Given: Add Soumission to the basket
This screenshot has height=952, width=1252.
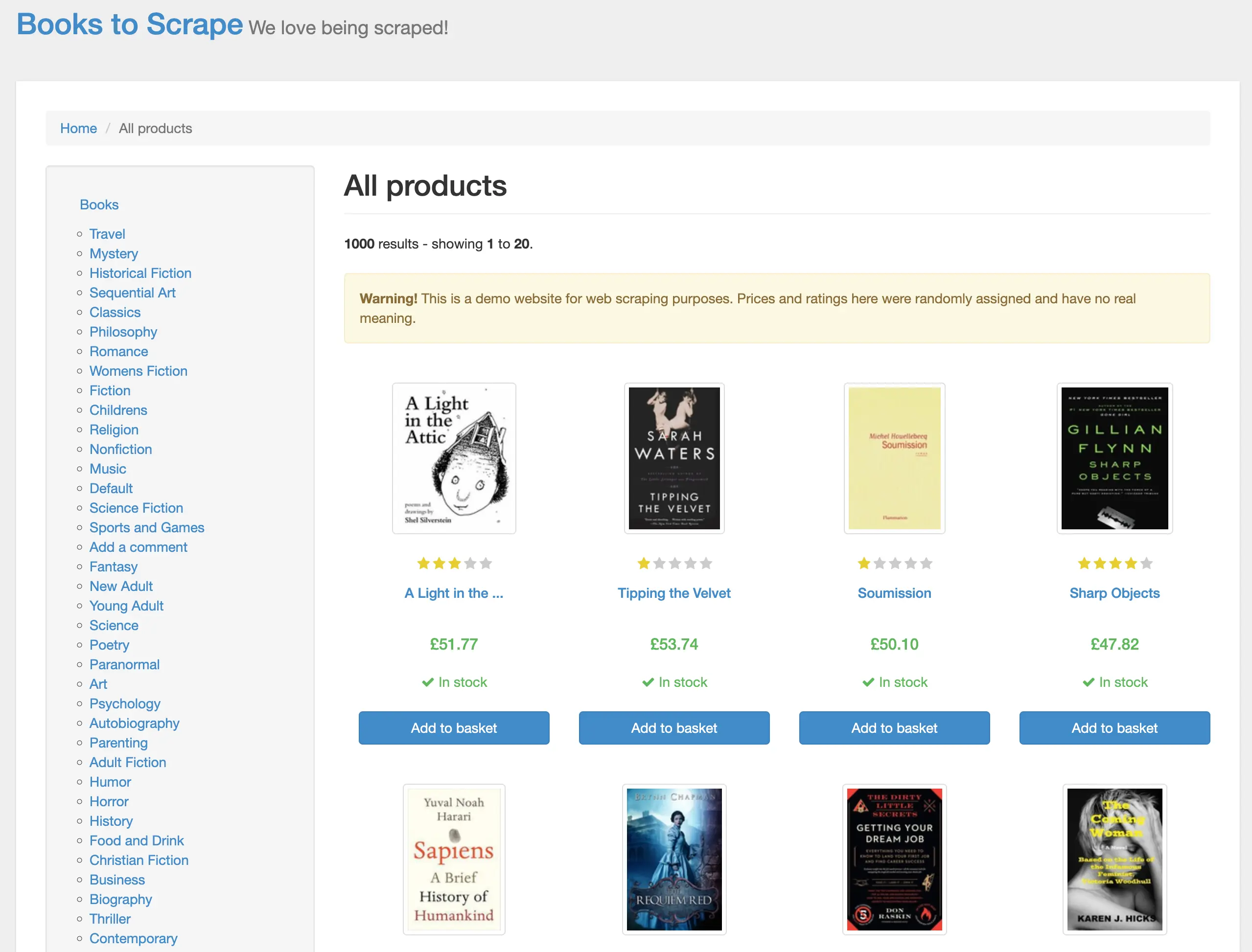Looking at the screenshot, I should tap(894, 728).
